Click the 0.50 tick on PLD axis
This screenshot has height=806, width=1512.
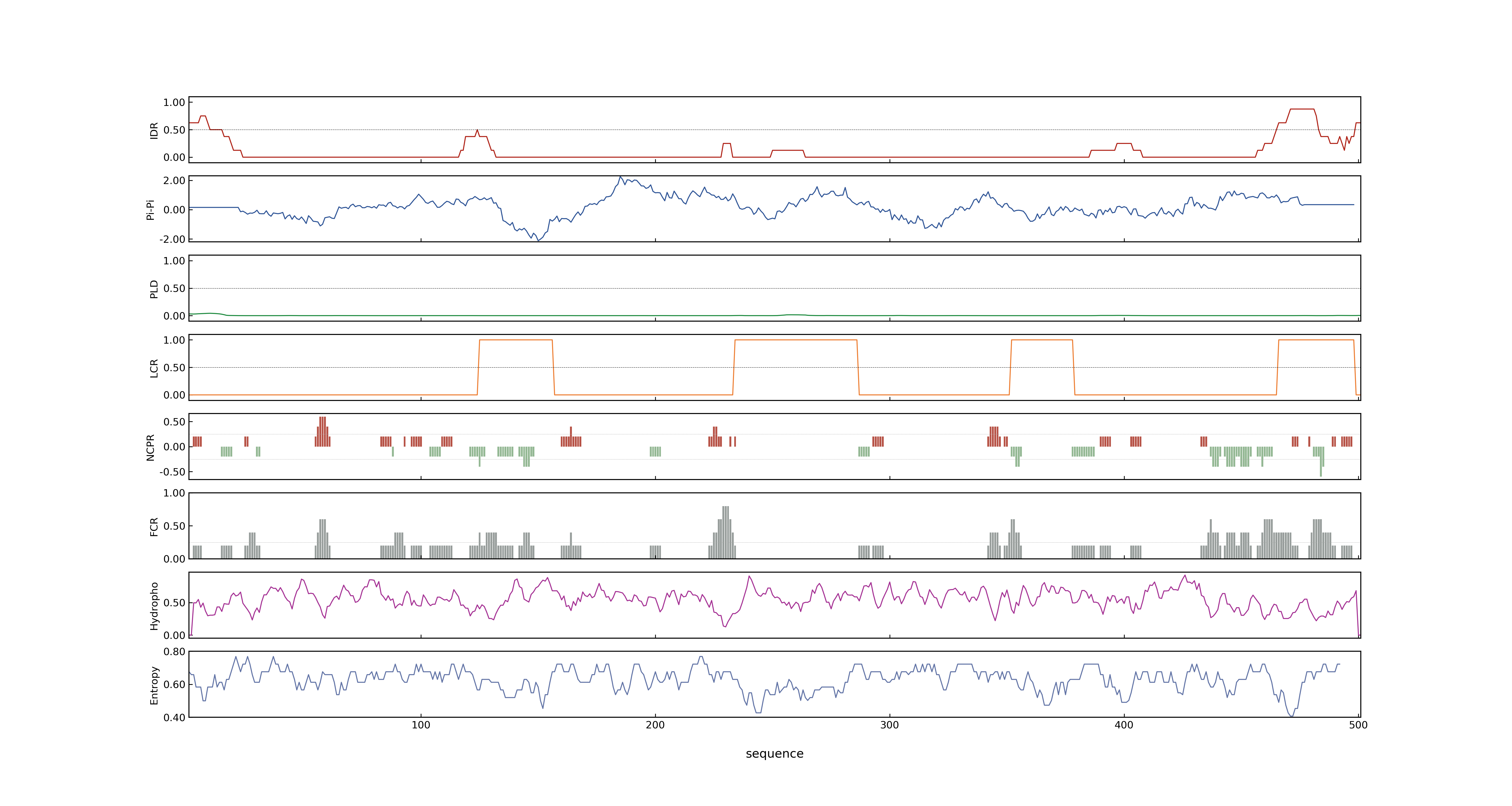coord(174,288)
